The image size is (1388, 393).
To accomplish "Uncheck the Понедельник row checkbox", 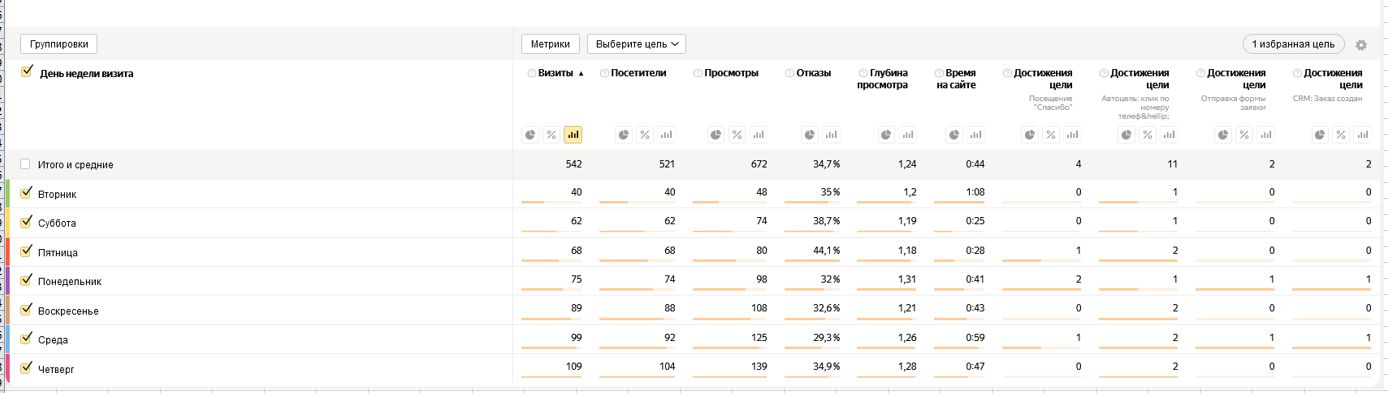I will coord(26,280).
